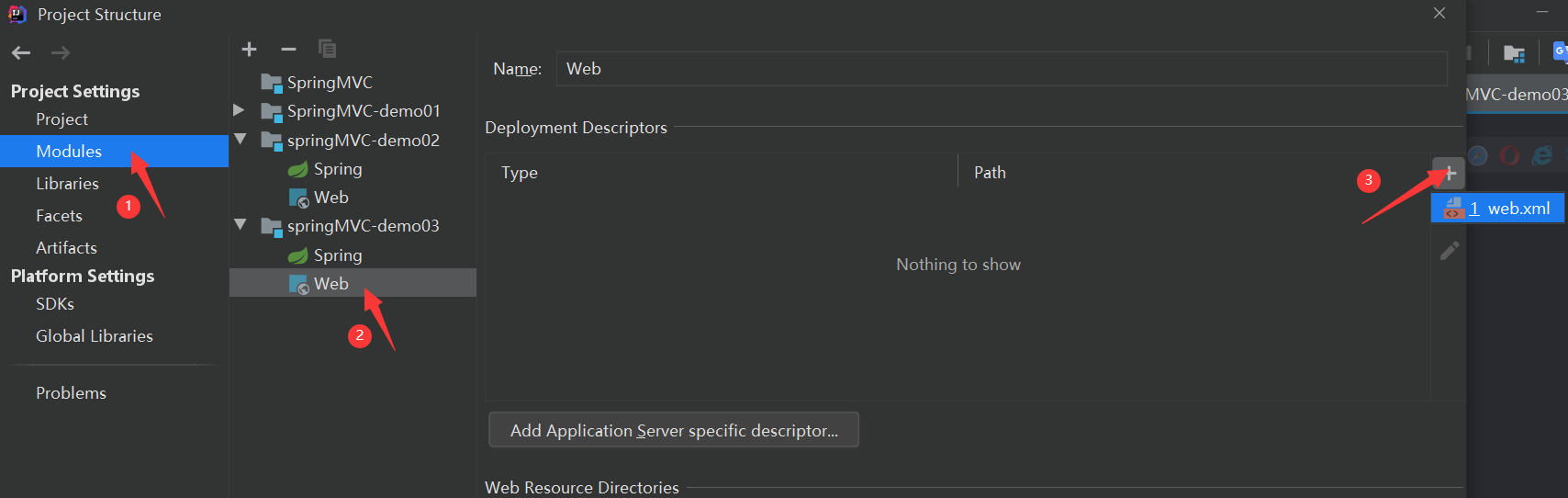This screenshot has width=1568, height=498.
Task: Minimize the IDE main window behind
Action: coord(1542,12)
